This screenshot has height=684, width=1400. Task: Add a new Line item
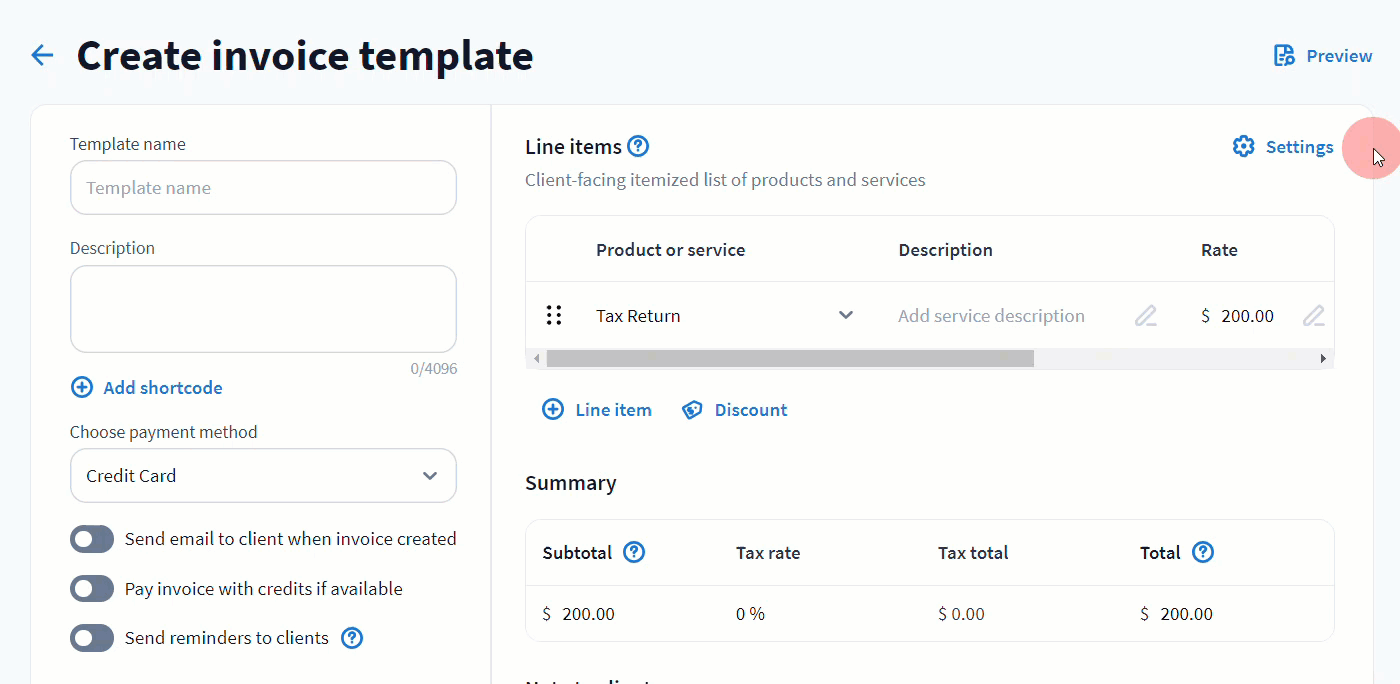[x=597, y=410]
